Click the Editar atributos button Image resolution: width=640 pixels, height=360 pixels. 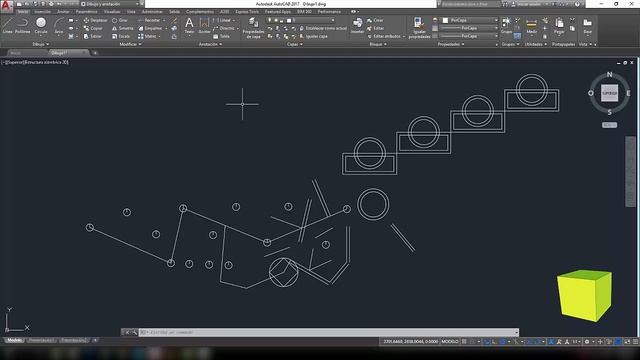[x=386, y=36]
